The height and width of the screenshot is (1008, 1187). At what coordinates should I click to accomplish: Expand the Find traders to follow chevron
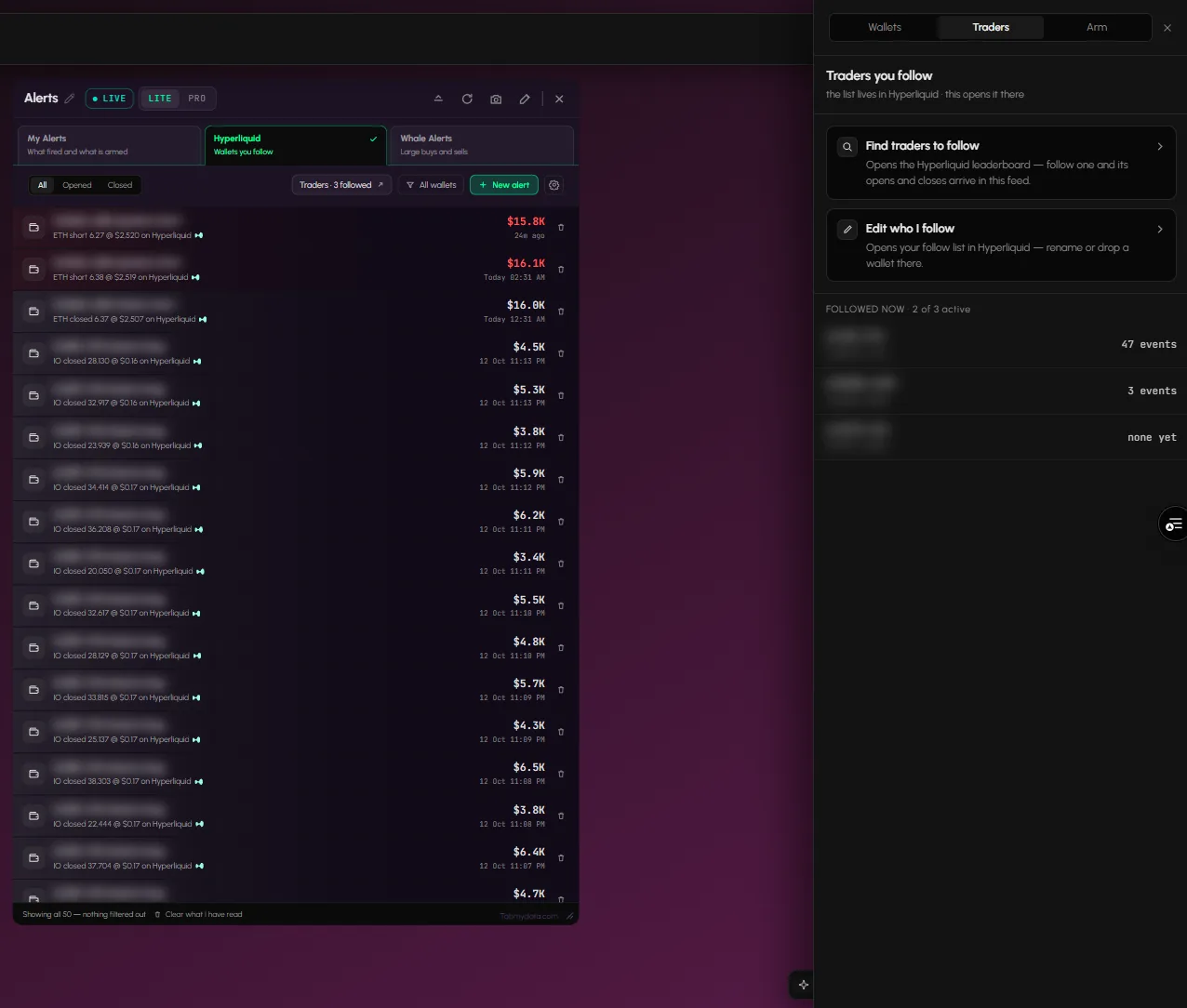click(x=1160, y=146)
